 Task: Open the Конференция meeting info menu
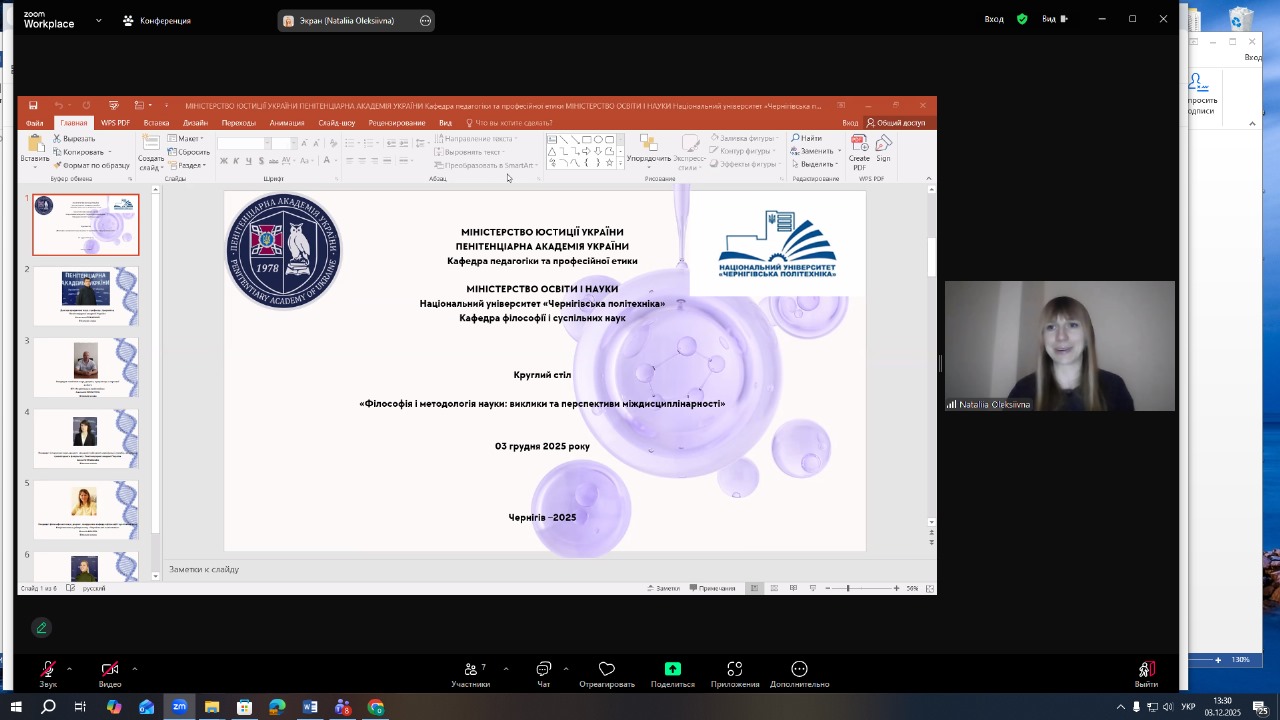156,20
